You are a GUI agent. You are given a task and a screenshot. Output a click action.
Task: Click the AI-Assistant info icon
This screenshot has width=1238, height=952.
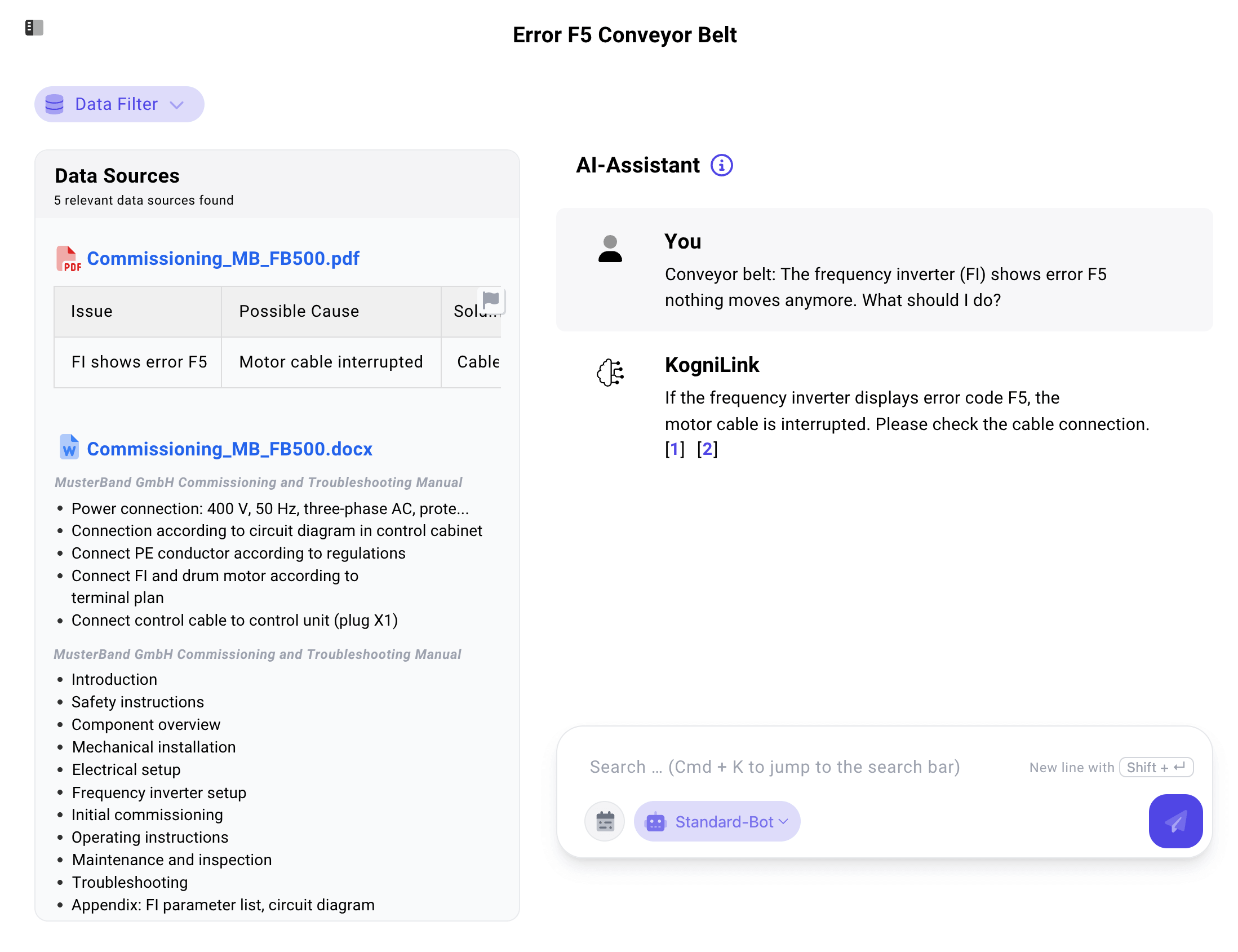(721, 166)
